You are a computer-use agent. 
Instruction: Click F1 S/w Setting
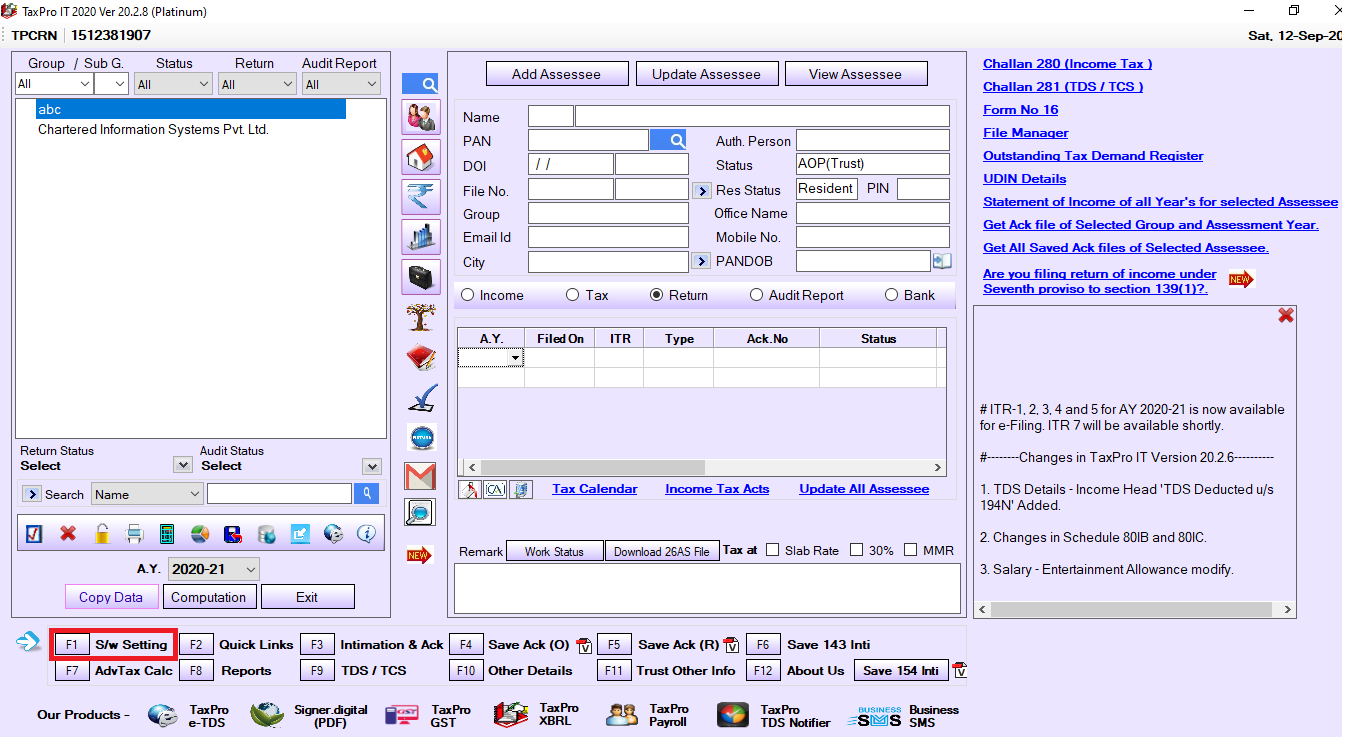tap(113, 645)
